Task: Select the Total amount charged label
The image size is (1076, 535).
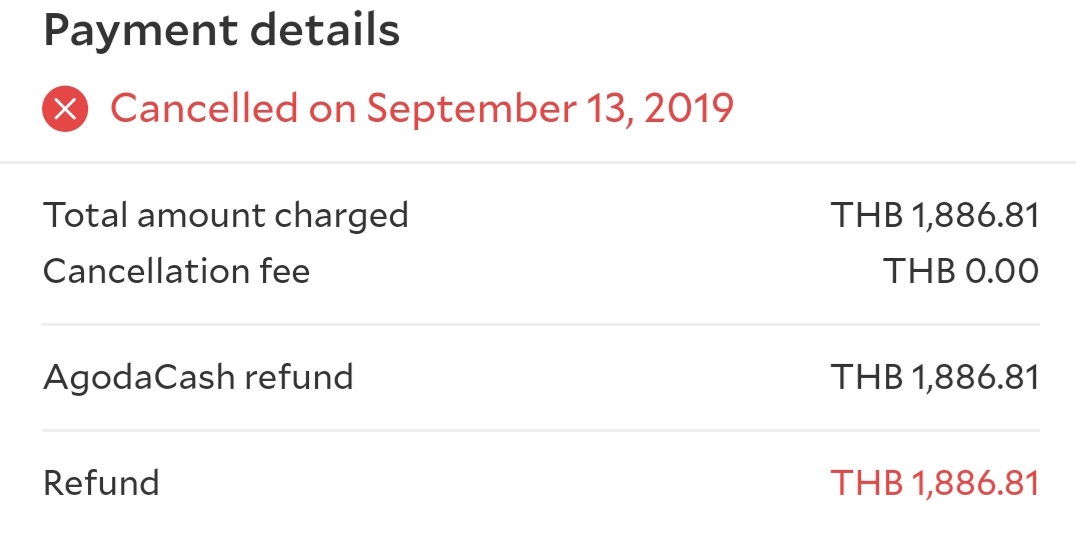Action: [226, 216]
